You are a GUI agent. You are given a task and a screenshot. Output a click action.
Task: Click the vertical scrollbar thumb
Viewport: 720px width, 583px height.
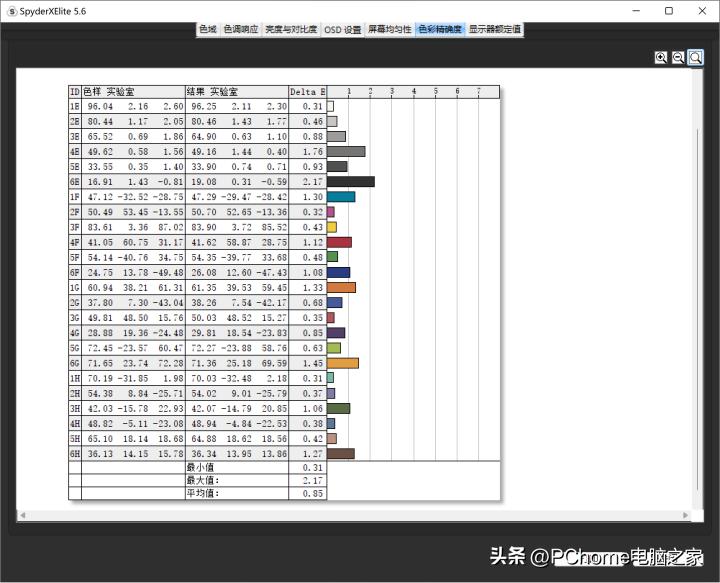[x=697, y=310]
